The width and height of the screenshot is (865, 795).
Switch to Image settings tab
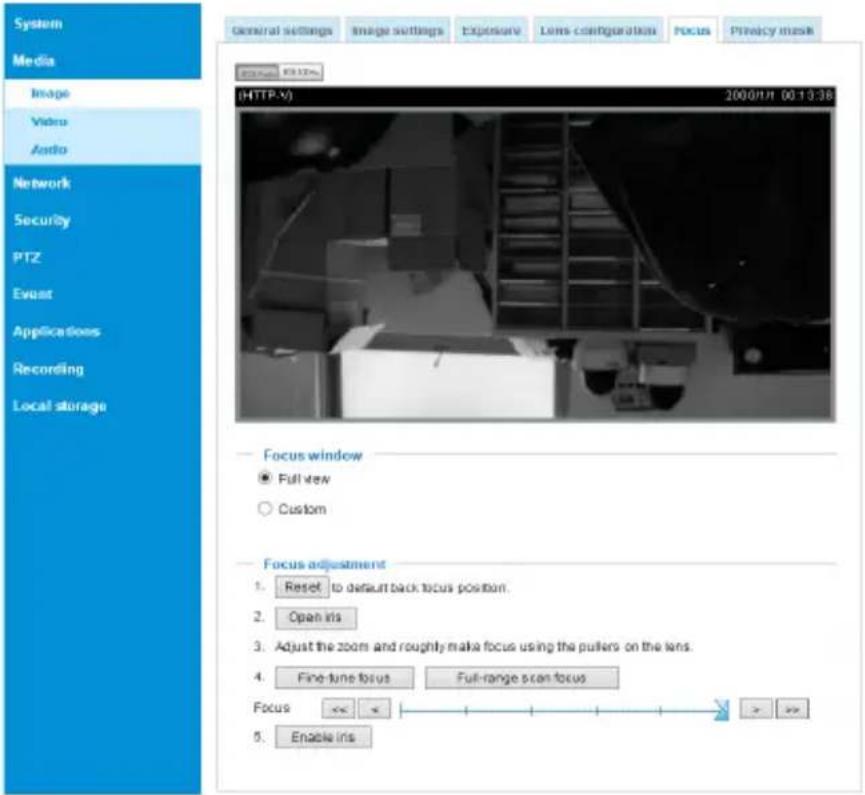click(x=398, y=30)
